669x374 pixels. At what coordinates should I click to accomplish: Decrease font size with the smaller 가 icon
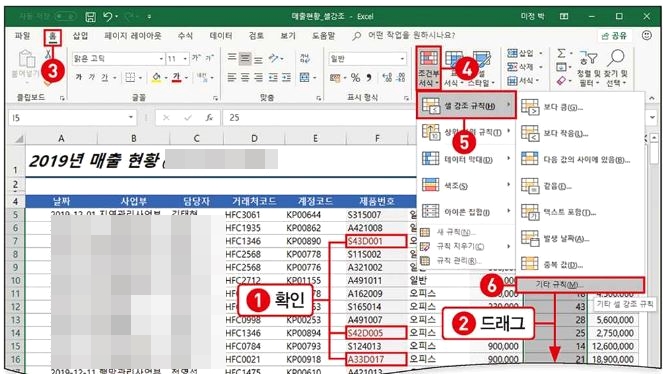(x=209, y=58)
